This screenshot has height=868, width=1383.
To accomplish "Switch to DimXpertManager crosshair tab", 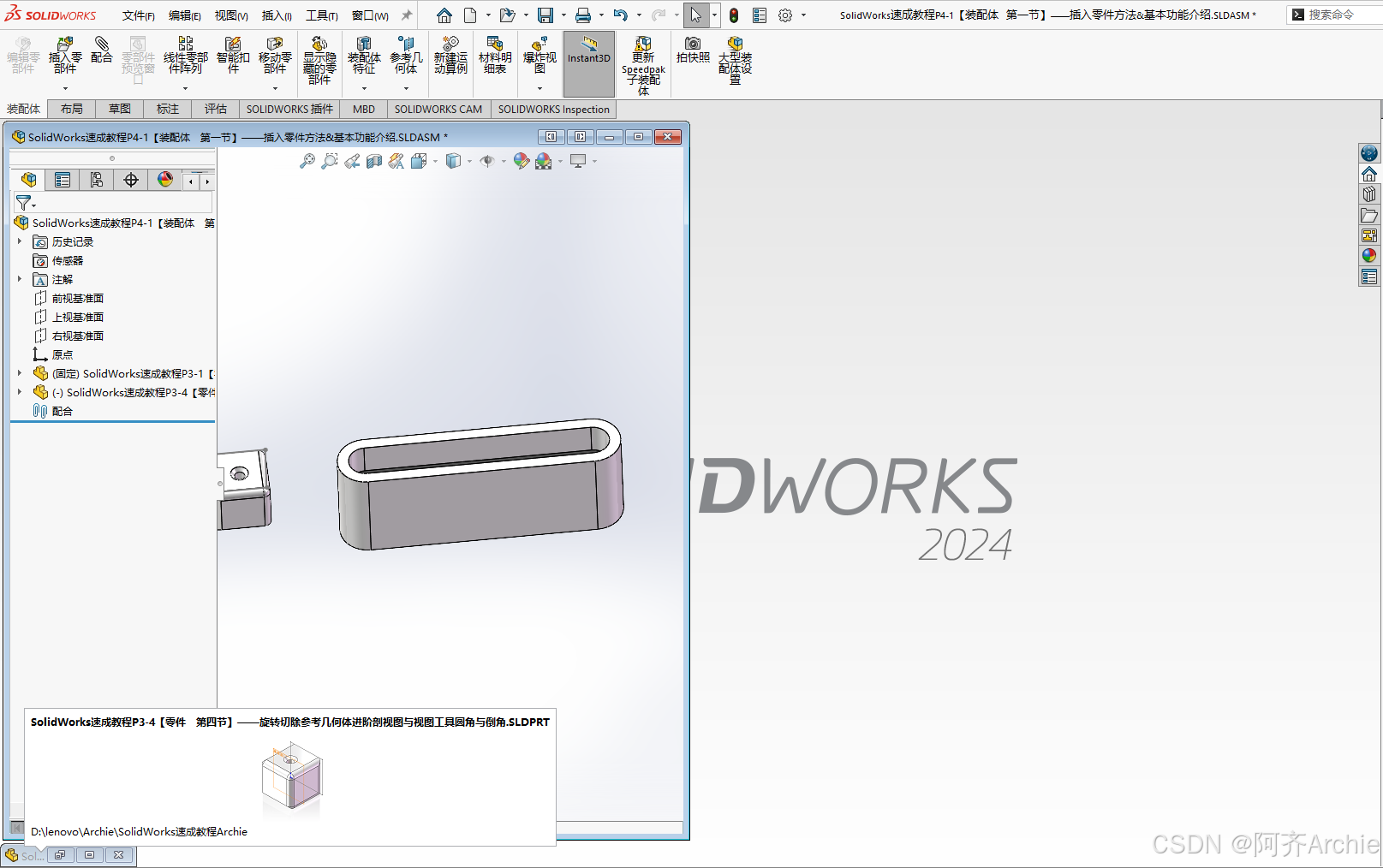I will [131, 180].
